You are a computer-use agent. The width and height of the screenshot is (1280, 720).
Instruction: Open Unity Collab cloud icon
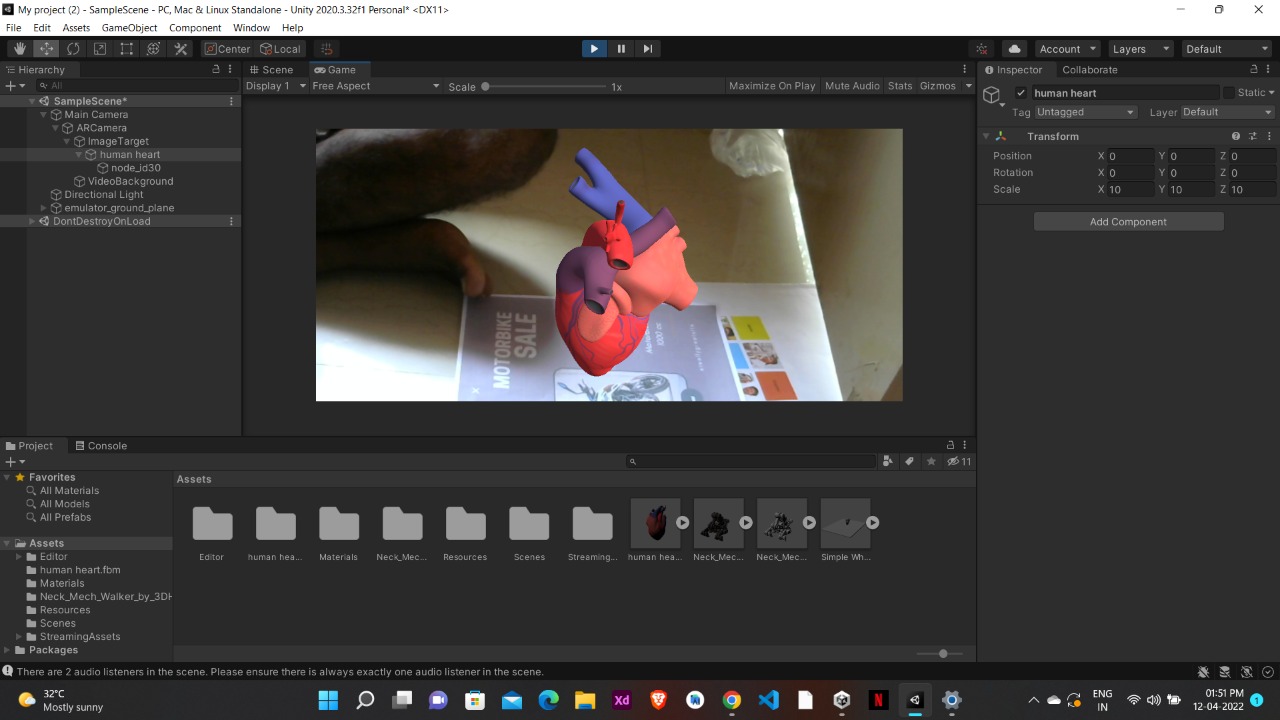point(1015,49)
